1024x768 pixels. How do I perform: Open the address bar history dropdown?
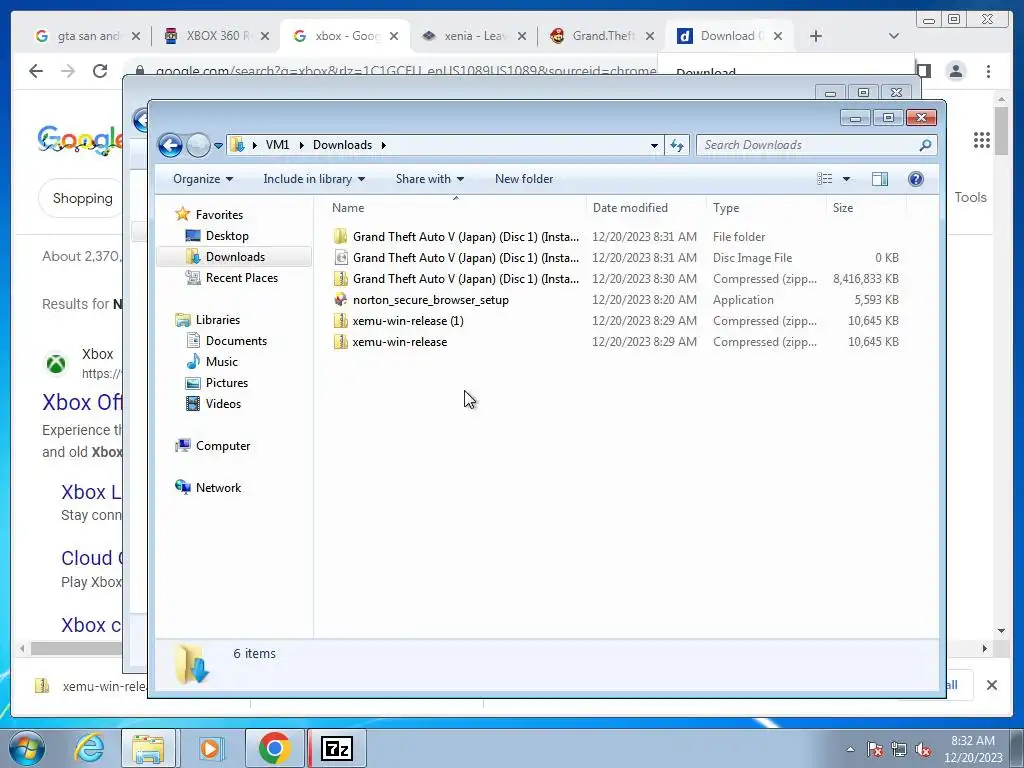click(654, 146)
